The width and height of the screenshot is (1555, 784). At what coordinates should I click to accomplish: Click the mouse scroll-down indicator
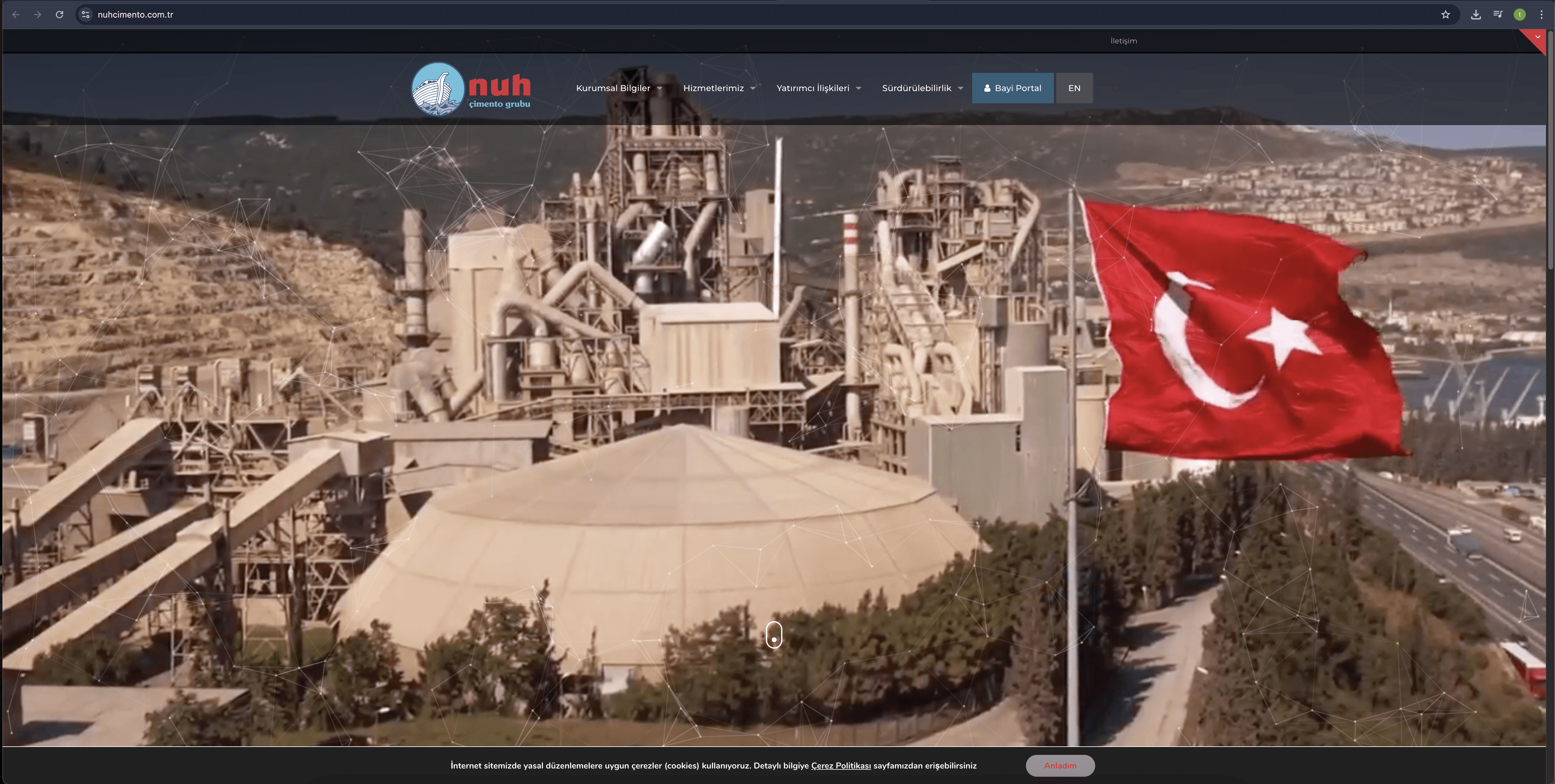pos(774,635)
